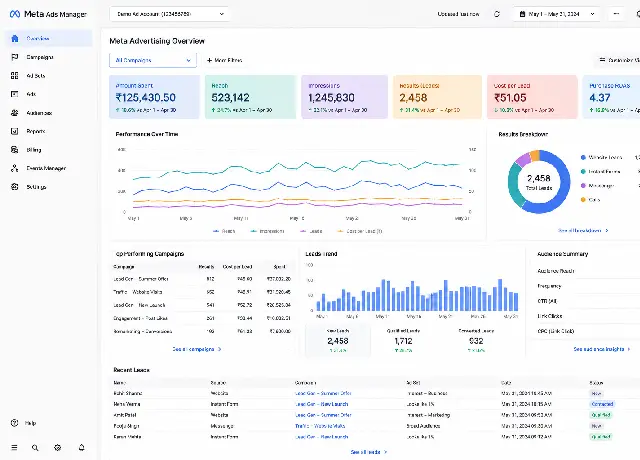Click the Impressions 1,245,830 card

(344, 97)
